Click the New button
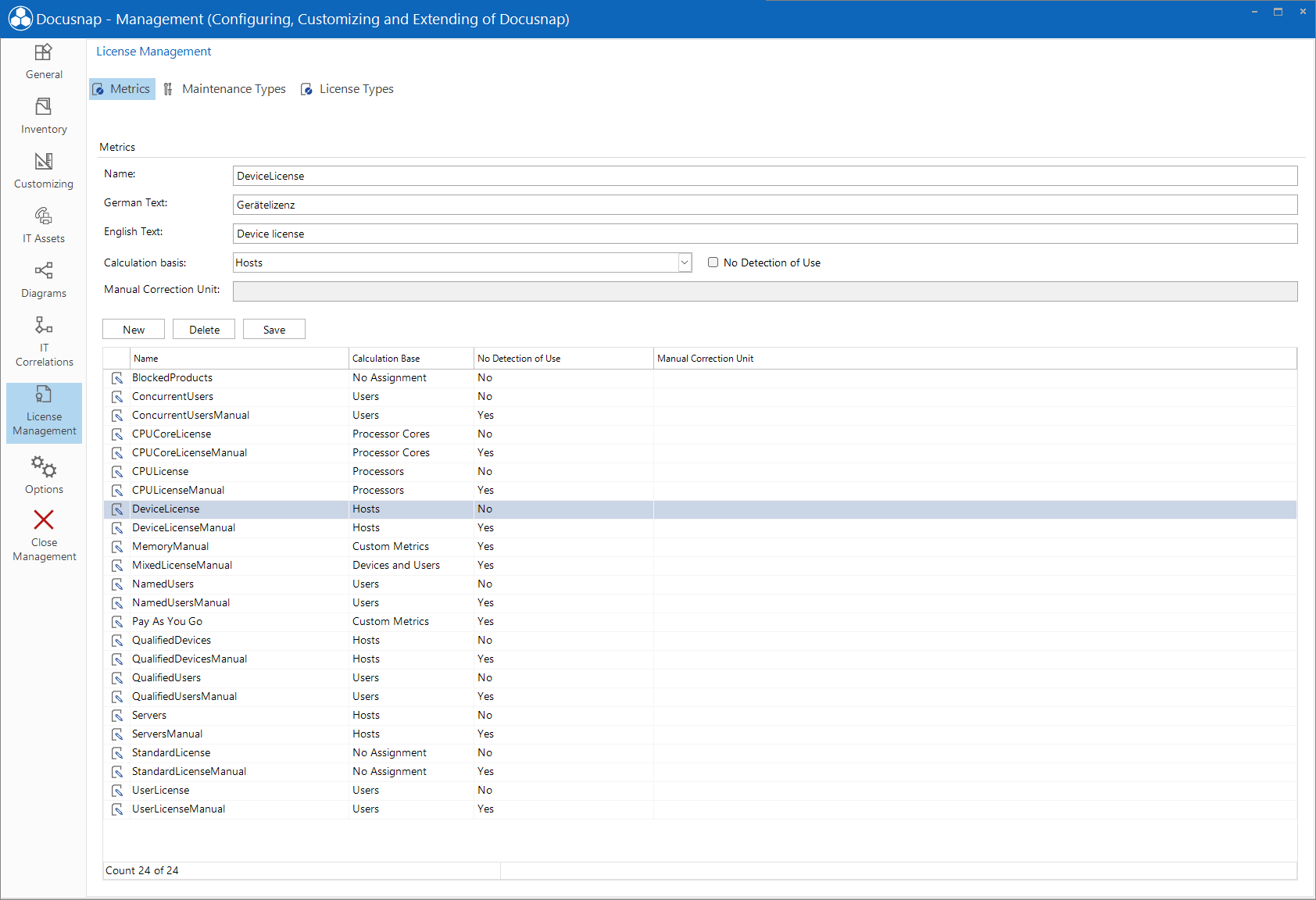Screen dimensions: 1316x900 [x=134, y=329]
